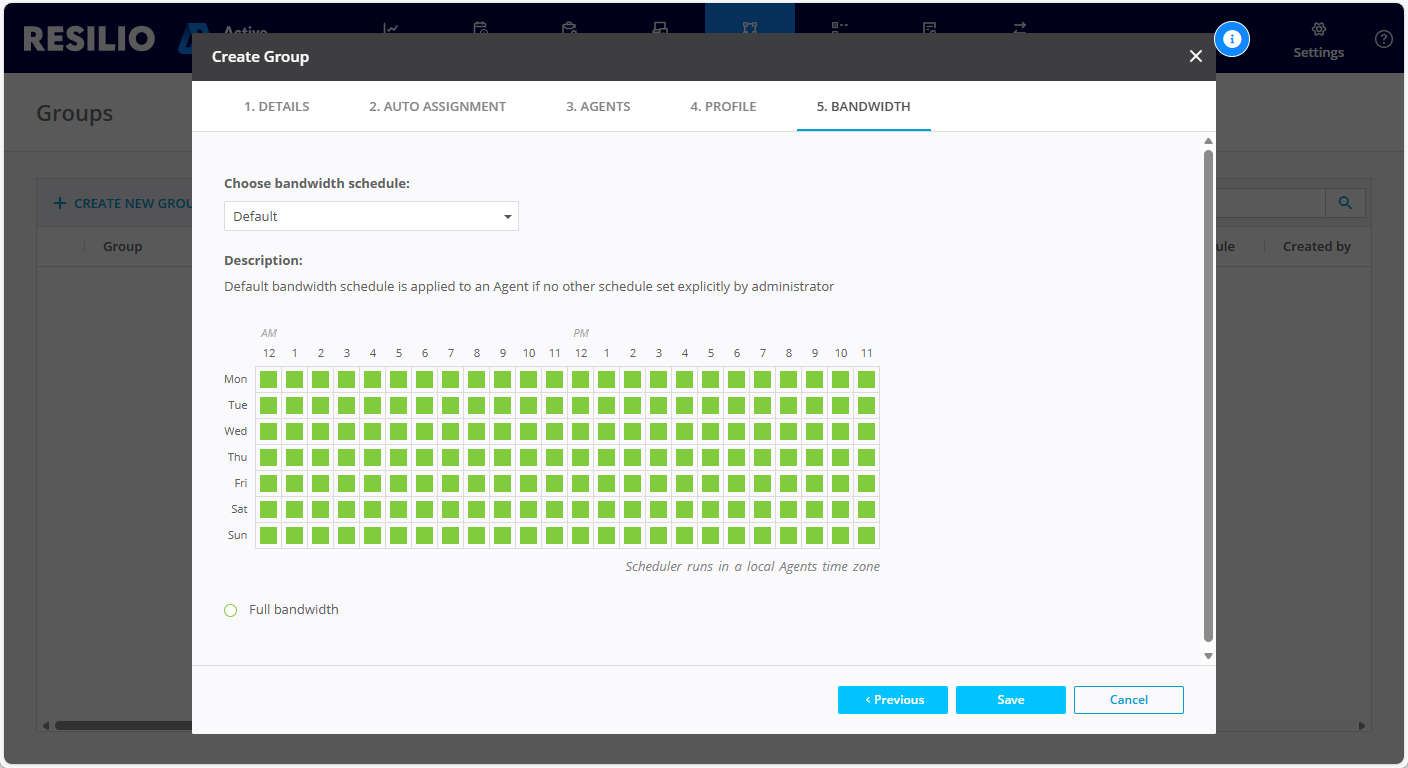Toggle the Thursday 12 PM schedule cell
This screenshot has width=1408, height=768.
(x=580, y=457)
